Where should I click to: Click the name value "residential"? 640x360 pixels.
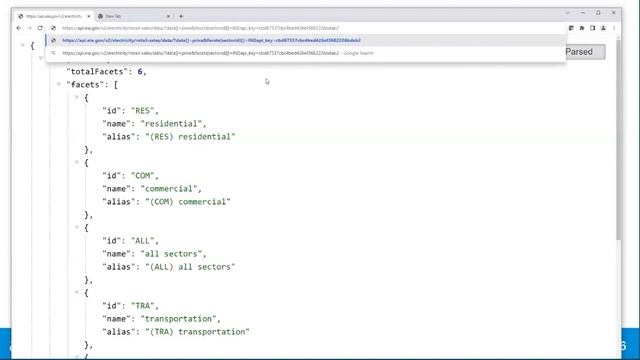pos(171,124)
